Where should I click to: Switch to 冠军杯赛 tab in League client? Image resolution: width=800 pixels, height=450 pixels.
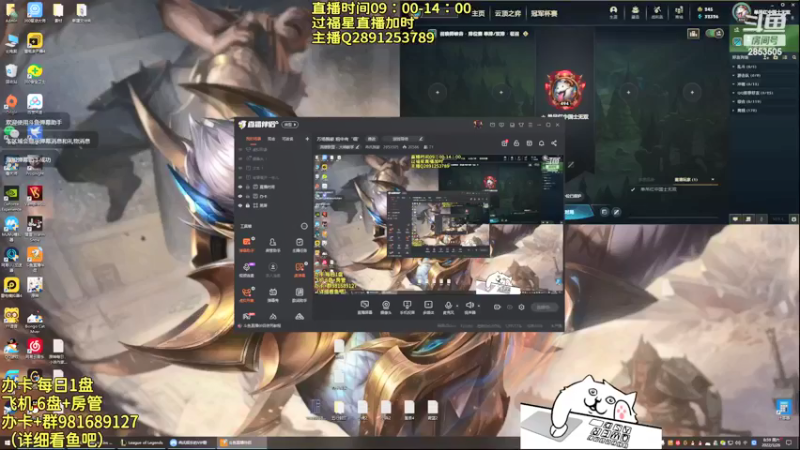tap(544, 13)
